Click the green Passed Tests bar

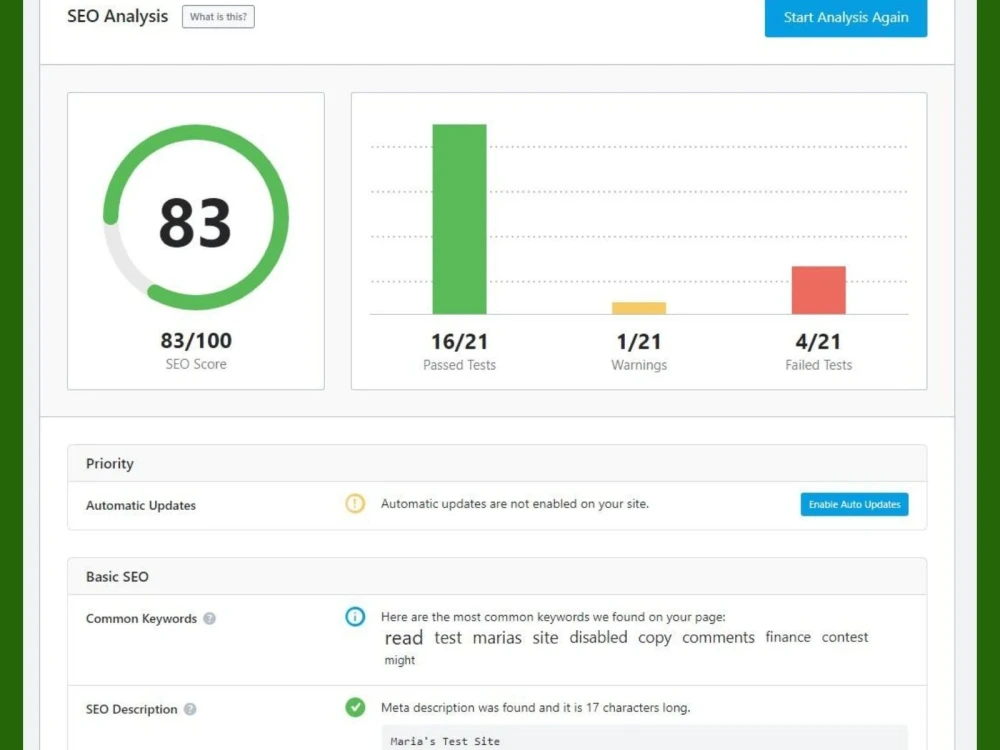tap(459, 219)
